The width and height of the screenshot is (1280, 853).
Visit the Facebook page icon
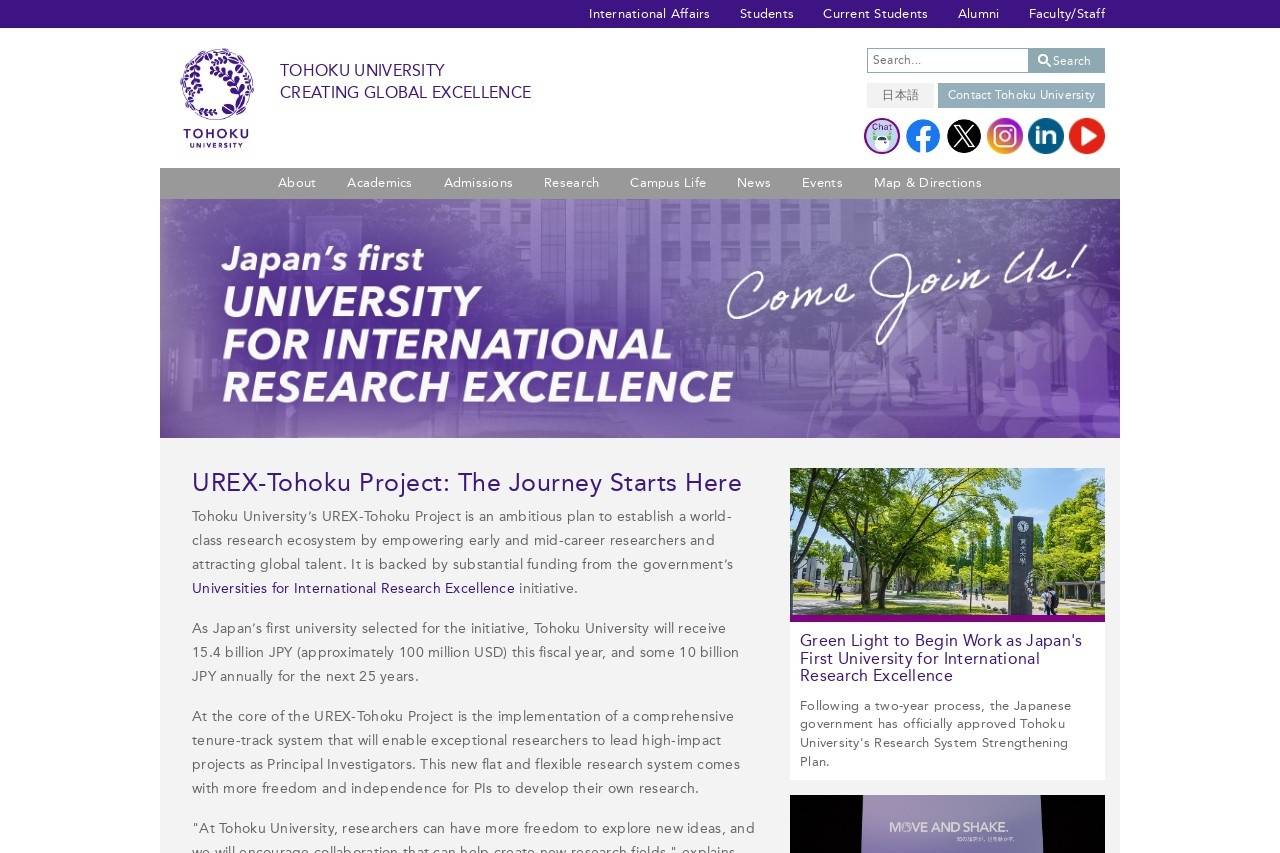pyautogui.click(x=923, y=136)
